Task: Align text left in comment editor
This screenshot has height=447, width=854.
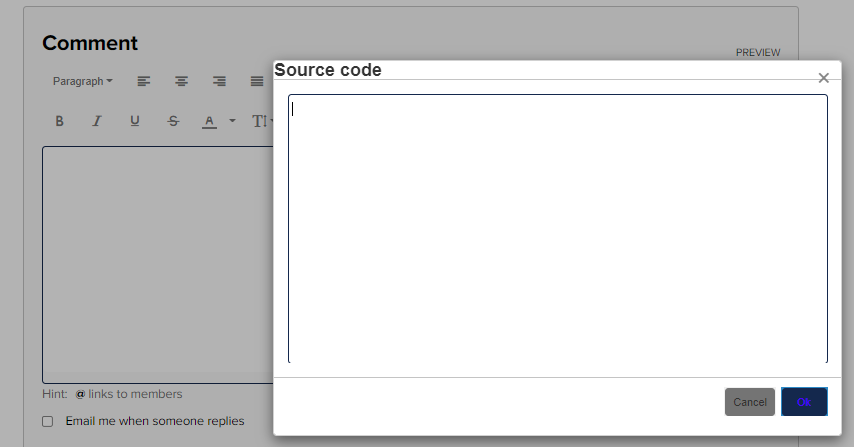Action: coord(144,81)
